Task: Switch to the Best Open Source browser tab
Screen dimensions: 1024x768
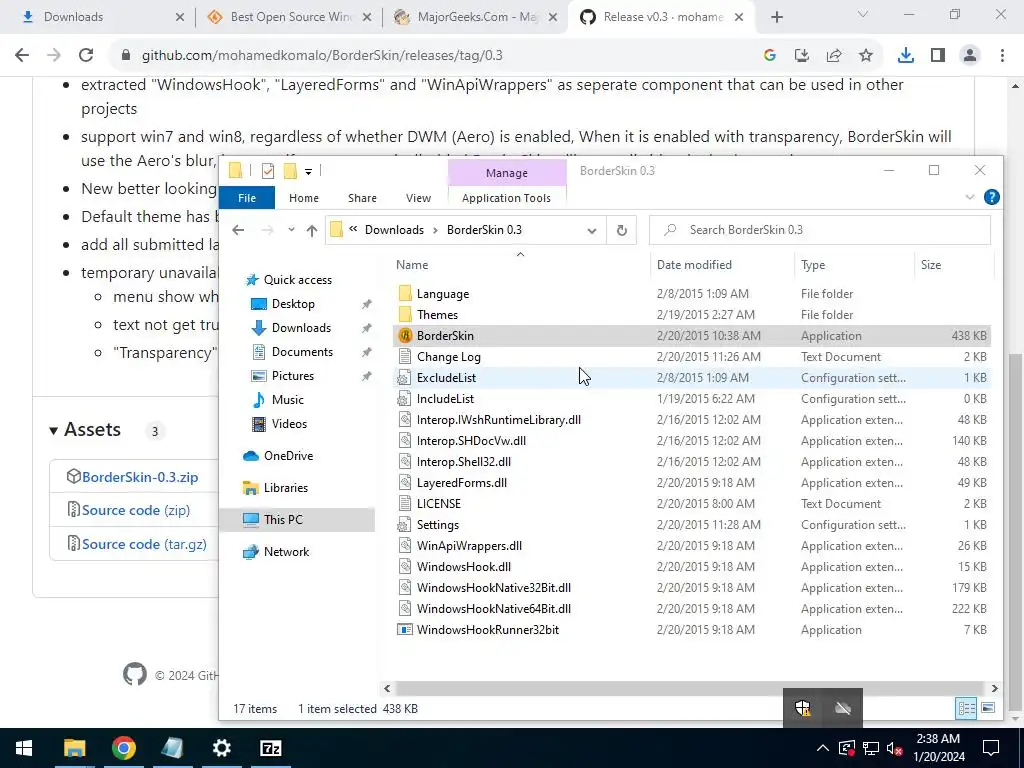Action: click(x=289, y=17)
